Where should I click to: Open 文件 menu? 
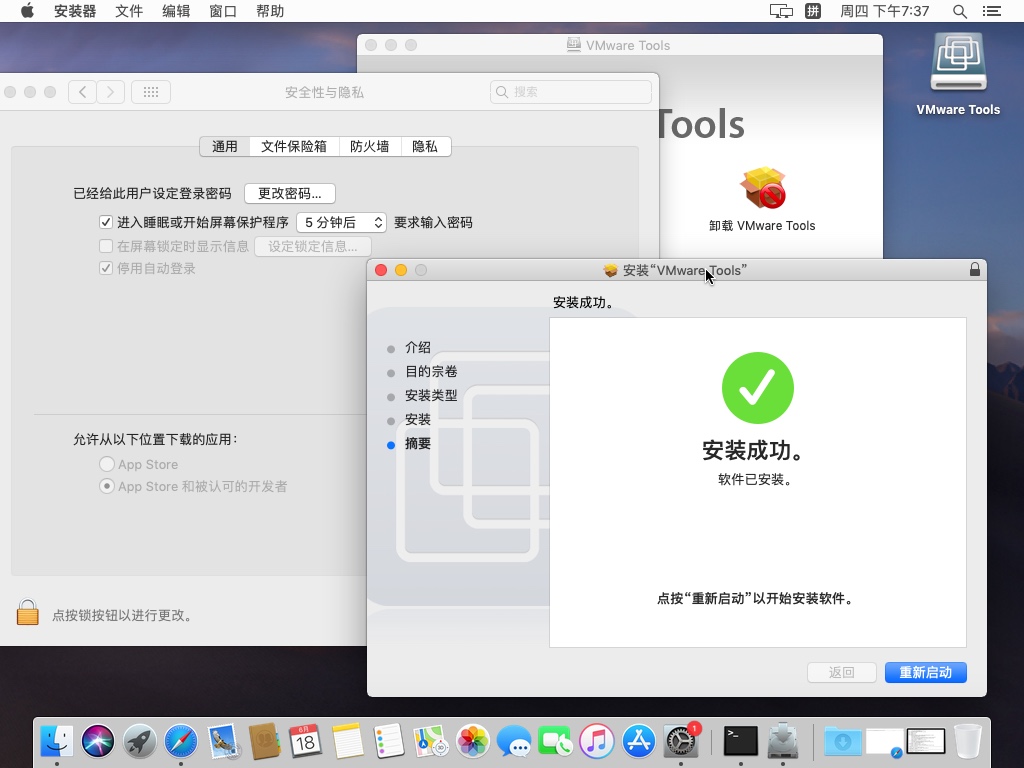(129, 11)
